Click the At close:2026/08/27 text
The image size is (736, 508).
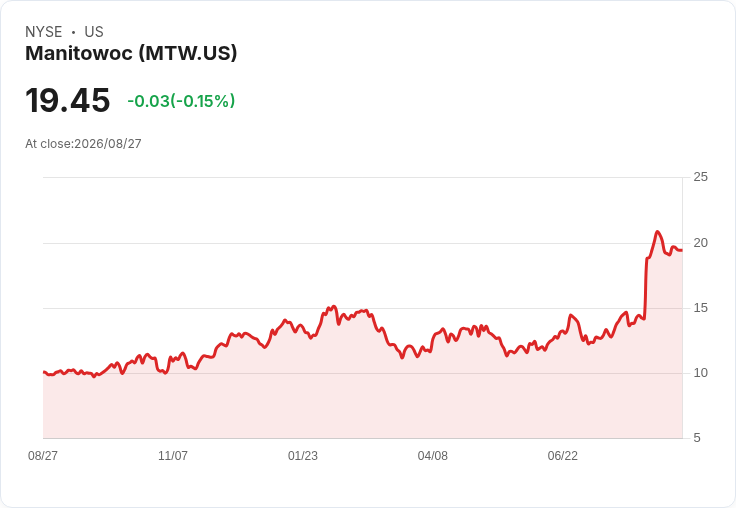(x=83, y=144)
